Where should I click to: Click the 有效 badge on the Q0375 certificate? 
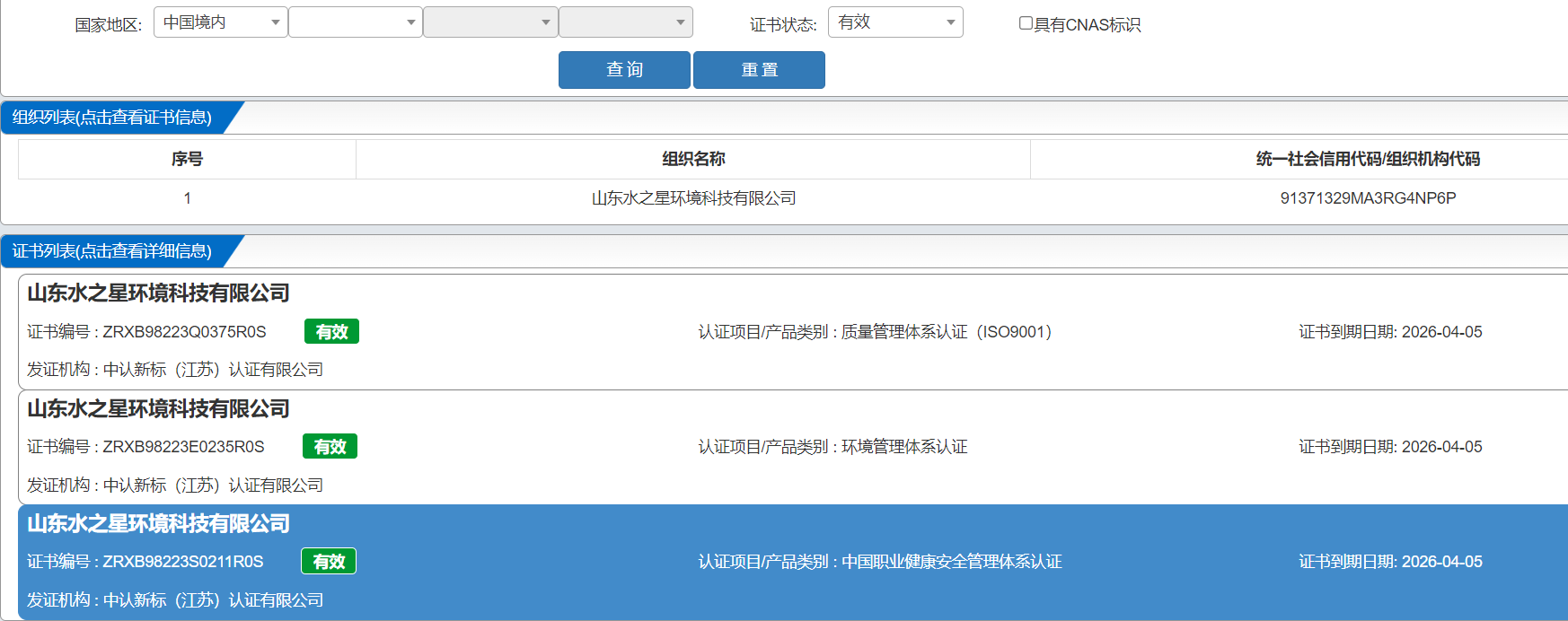(x=331, y=332)
